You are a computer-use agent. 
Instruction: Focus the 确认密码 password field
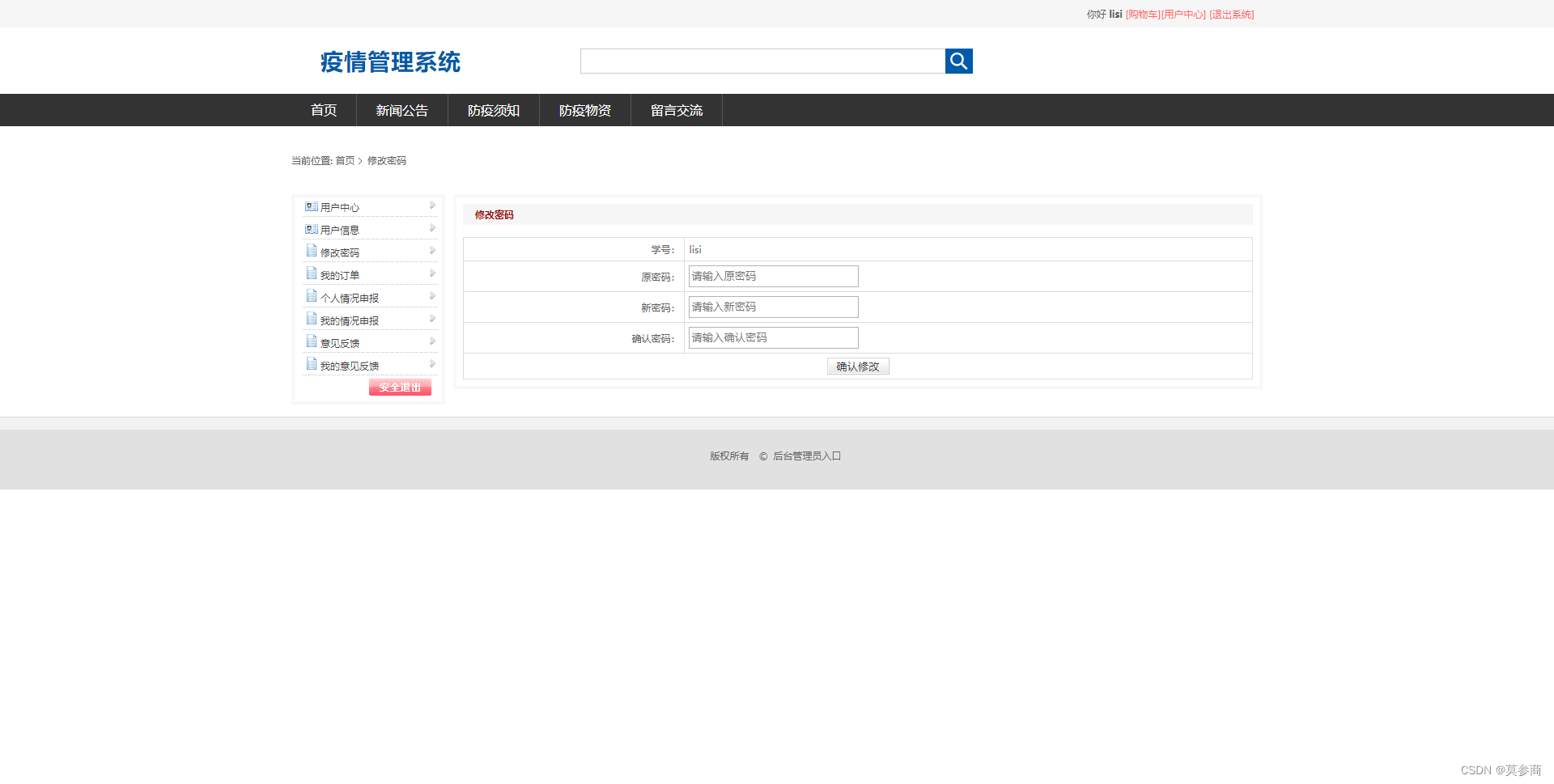click(773, 337)
